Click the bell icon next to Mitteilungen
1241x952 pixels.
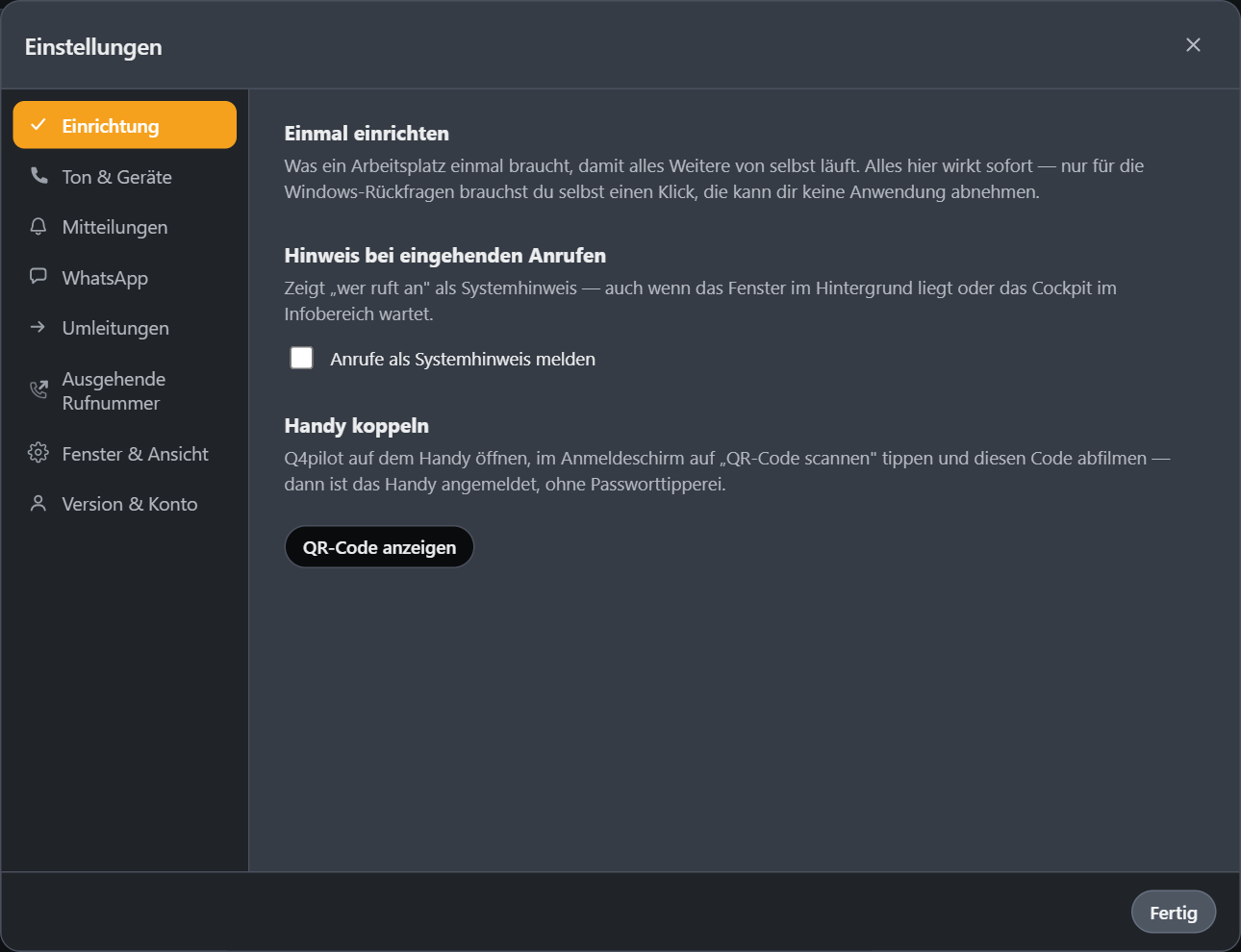click(38, 226)
